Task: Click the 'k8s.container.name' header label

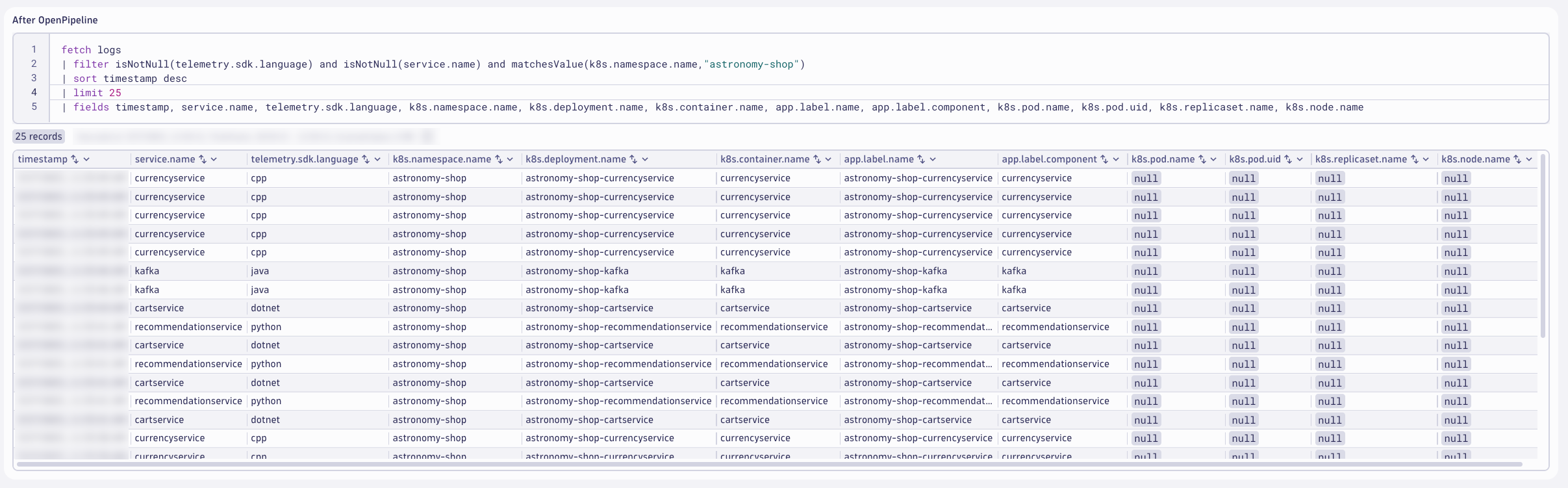Action: pos(765,159)
